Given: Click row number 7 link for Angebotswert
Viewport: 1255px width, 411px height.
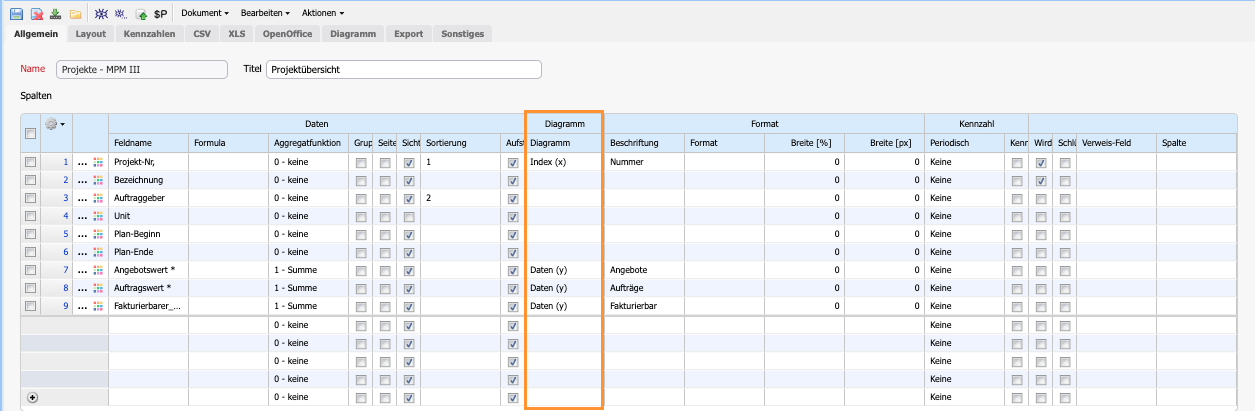Looking at the screenshot, I should [66, 270].
